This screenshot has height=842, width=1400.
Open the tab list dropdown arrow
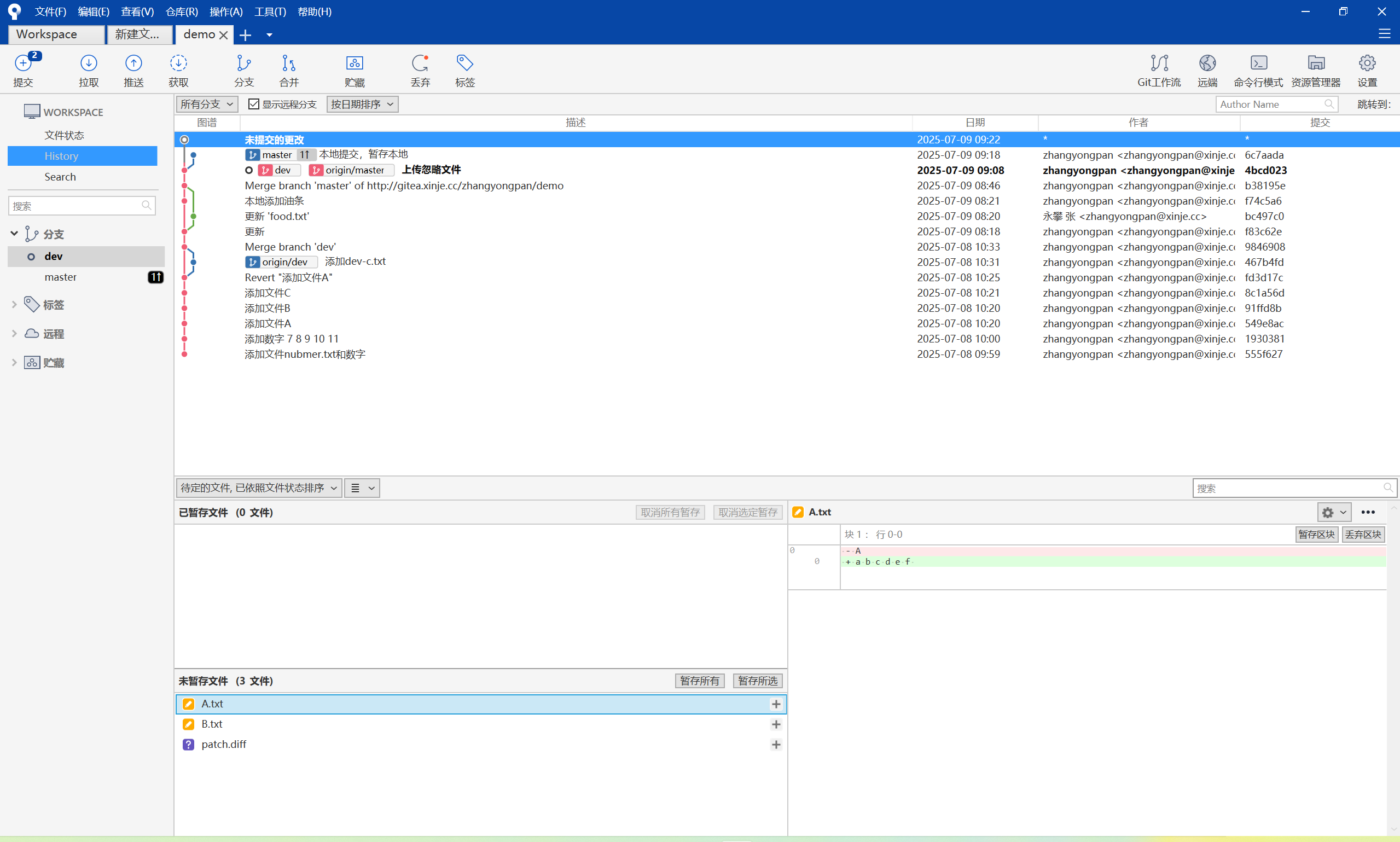[270, 35]
